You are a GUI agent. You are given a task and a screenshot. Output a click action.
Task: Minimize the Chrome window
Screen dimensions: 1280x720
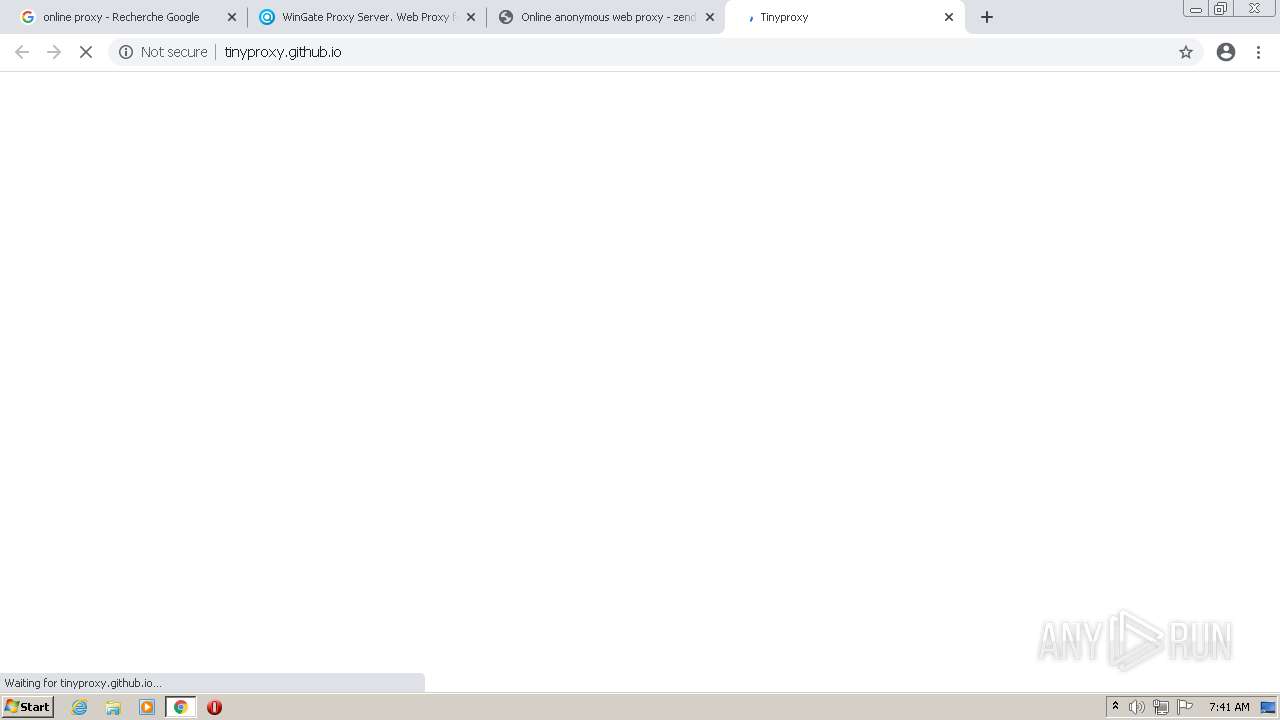1196,9
